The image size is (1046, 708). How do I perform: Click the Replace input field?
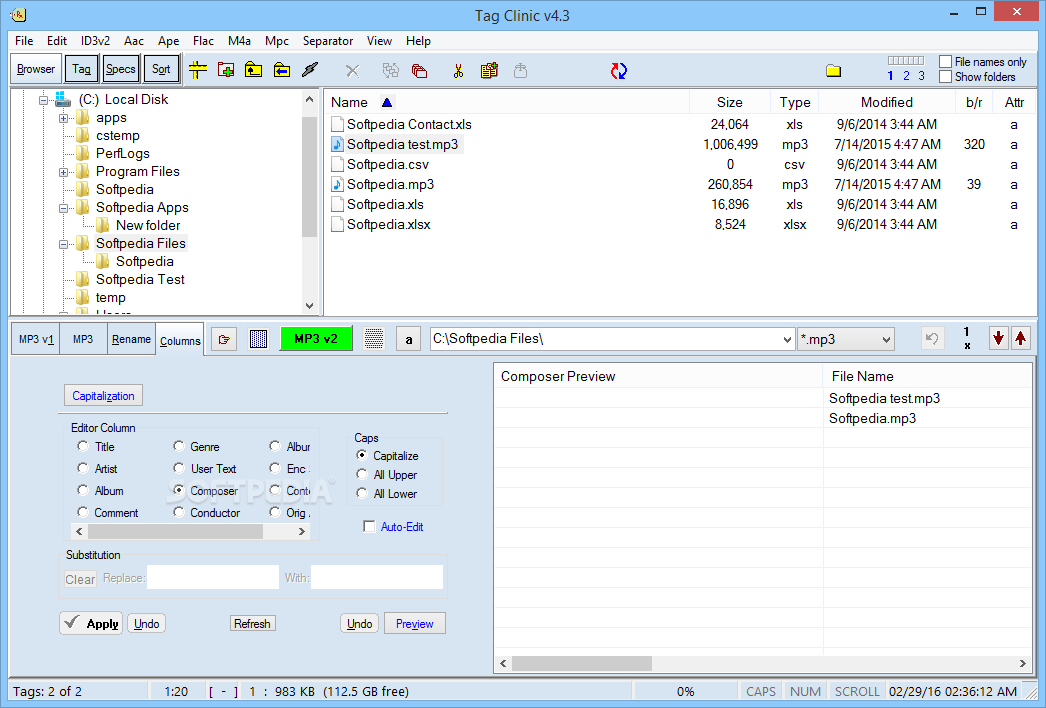pyautogui.click(x=213, y=577)
